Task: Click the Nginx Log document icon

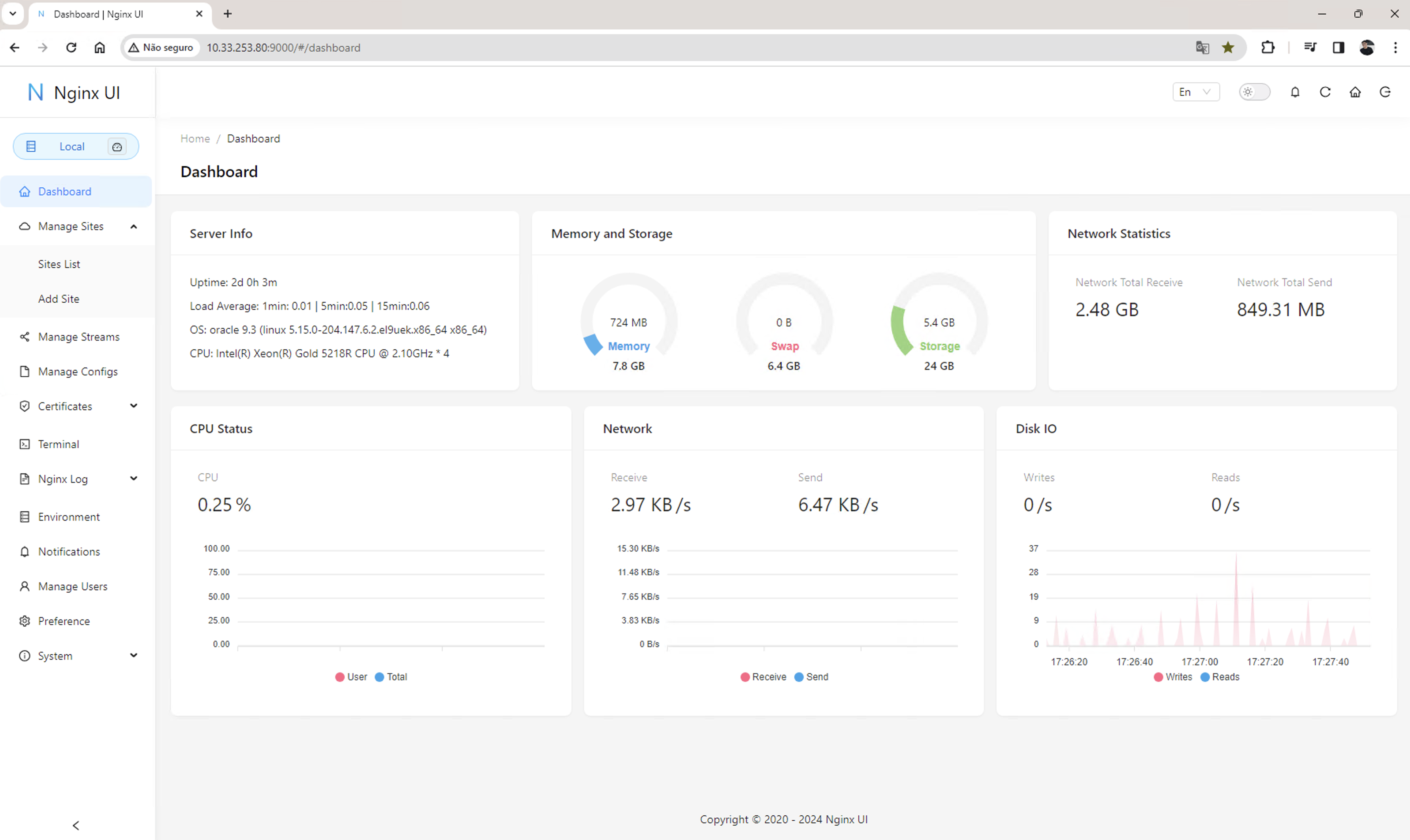Action: (x=25, y=479)
